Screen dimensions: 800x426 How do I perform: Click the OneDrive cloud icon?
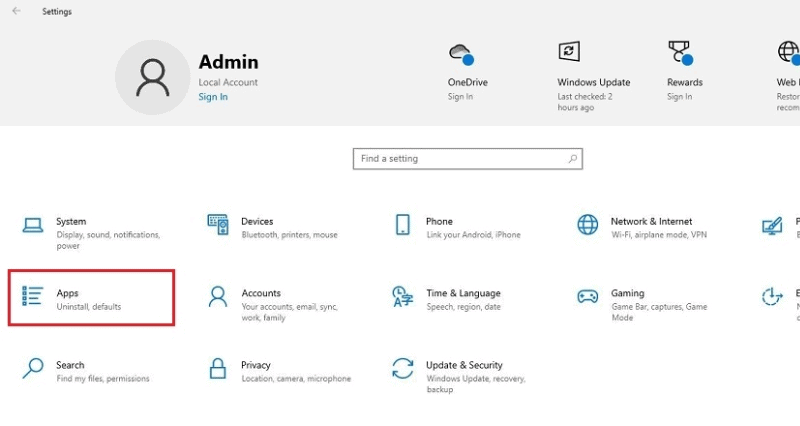[460, 53]
